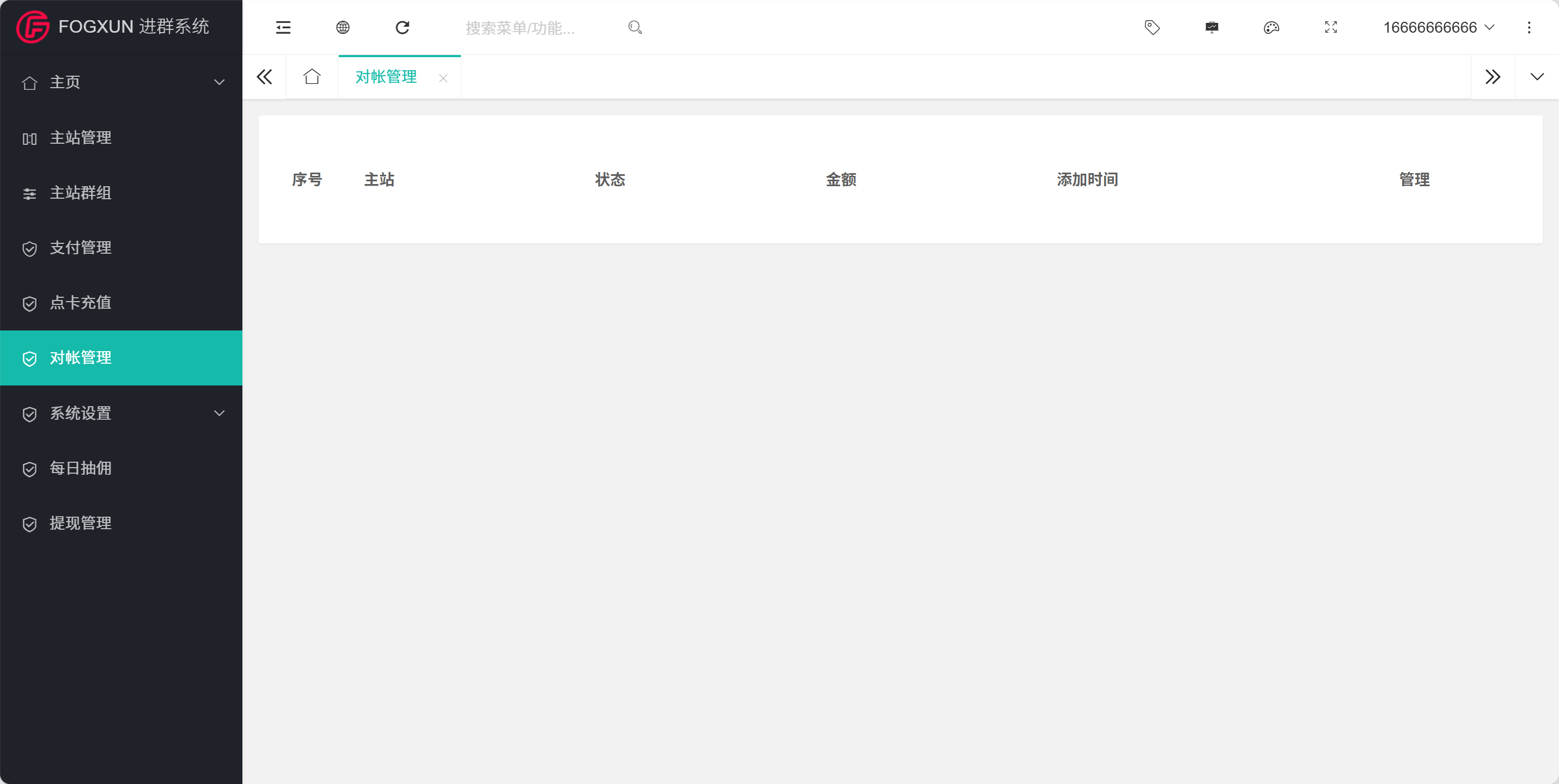
Task: Go to the home tab icon
Action: click(x=312, y=77)
